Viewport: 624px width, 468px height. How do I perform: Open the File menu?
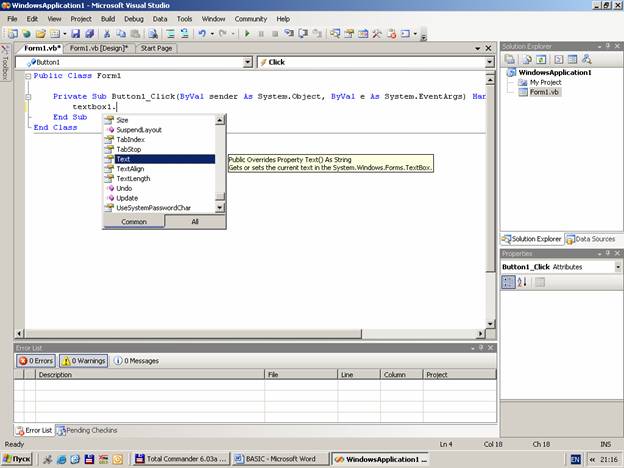pos(12,19)
